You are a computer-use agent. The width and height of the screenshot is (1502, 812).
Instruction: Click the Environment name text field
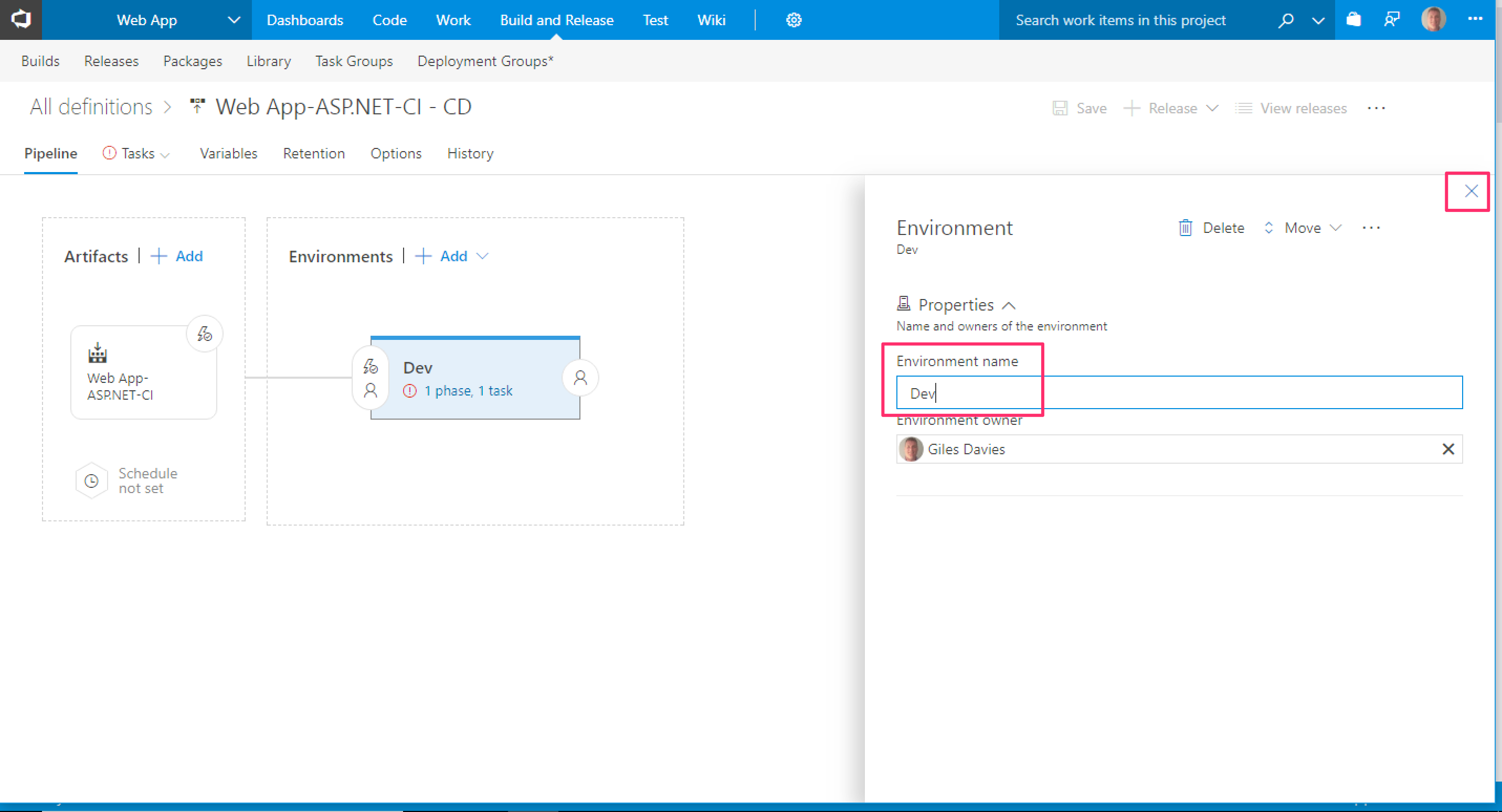tap(1178, 393)
